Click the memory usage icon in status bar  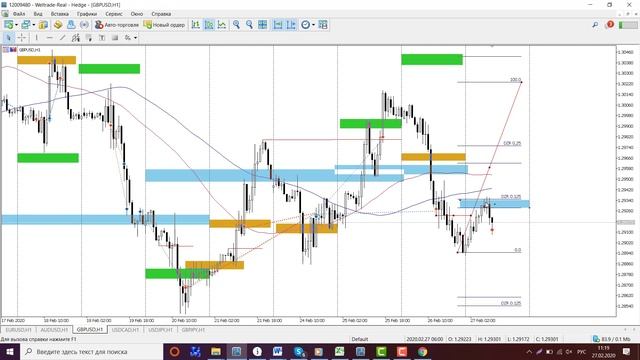click(596, 339)
